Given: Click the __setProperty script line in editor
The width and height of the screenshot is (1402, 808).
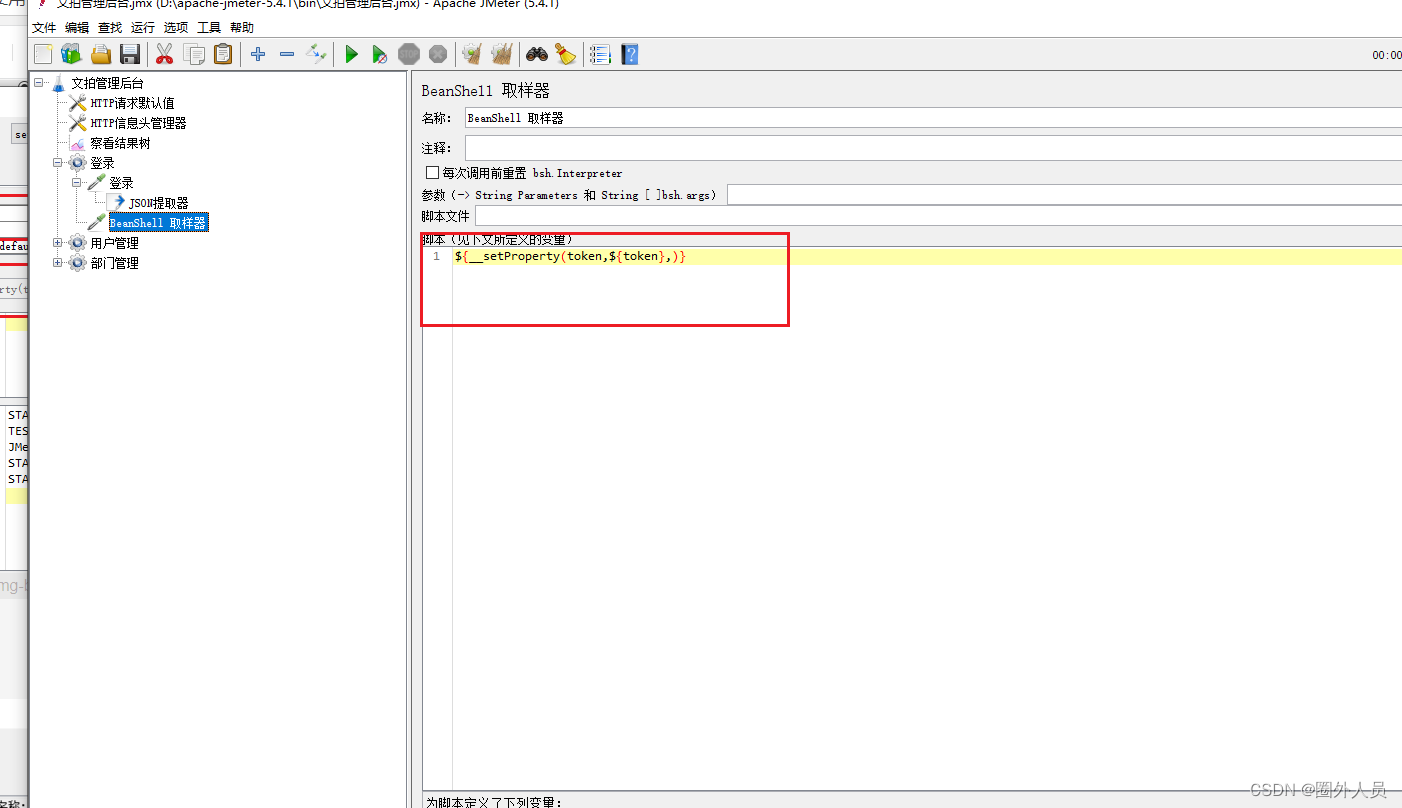Looking at the screenshot, I should 570,257.
